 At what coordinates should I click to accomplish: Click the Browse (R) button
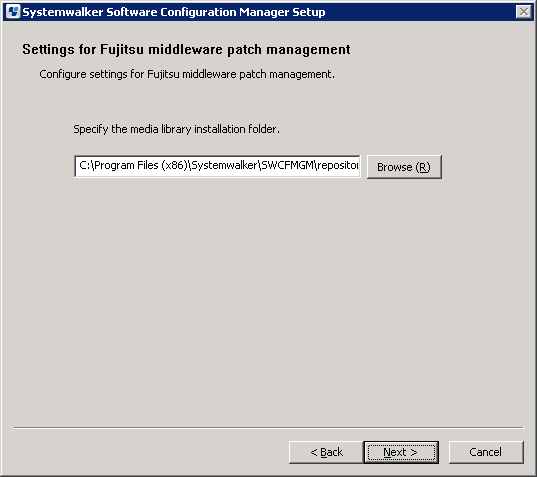404,167
